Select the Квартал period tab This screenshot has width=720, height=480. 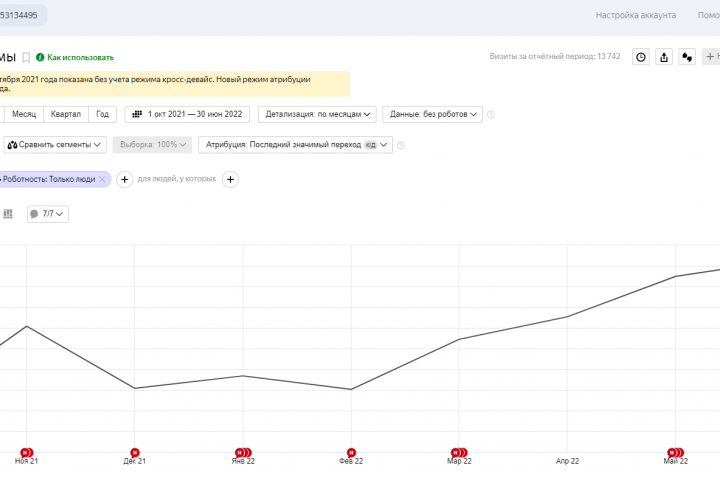[x=66, y=114]
